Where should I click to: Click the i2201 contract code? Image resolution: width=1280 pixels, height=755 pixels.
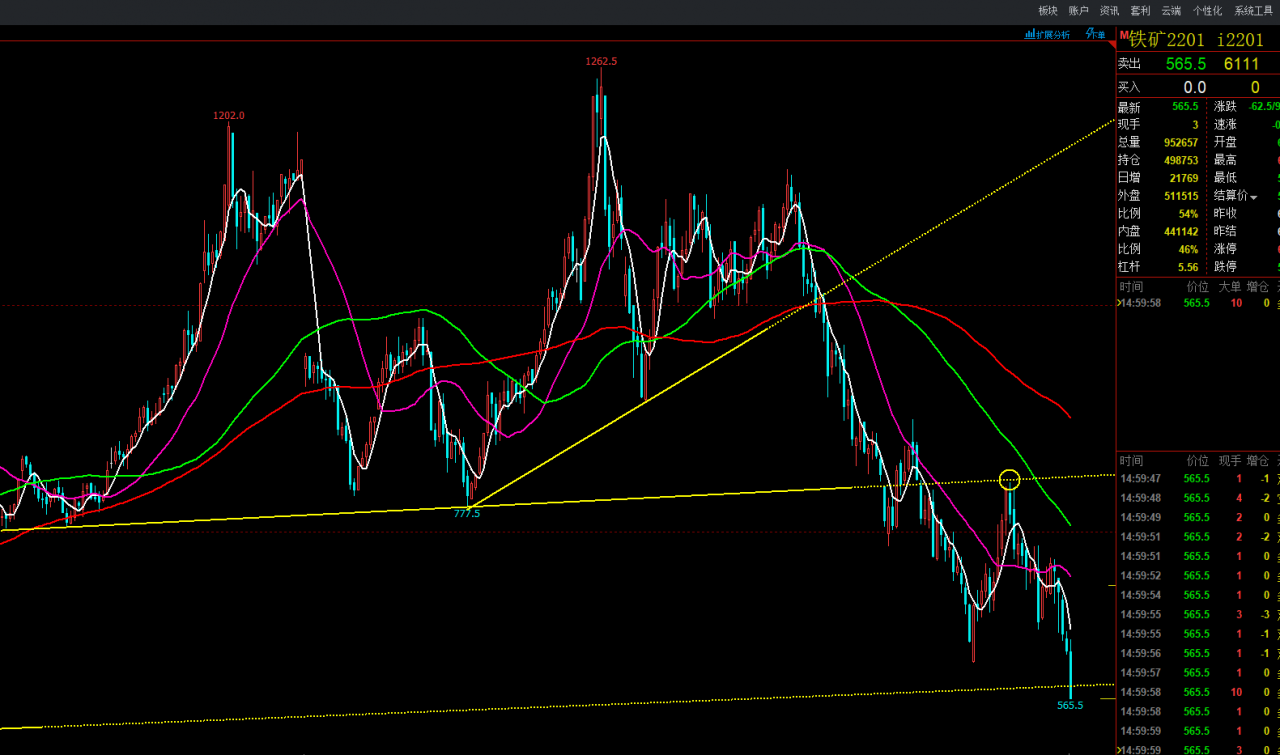coord(1240,40)
